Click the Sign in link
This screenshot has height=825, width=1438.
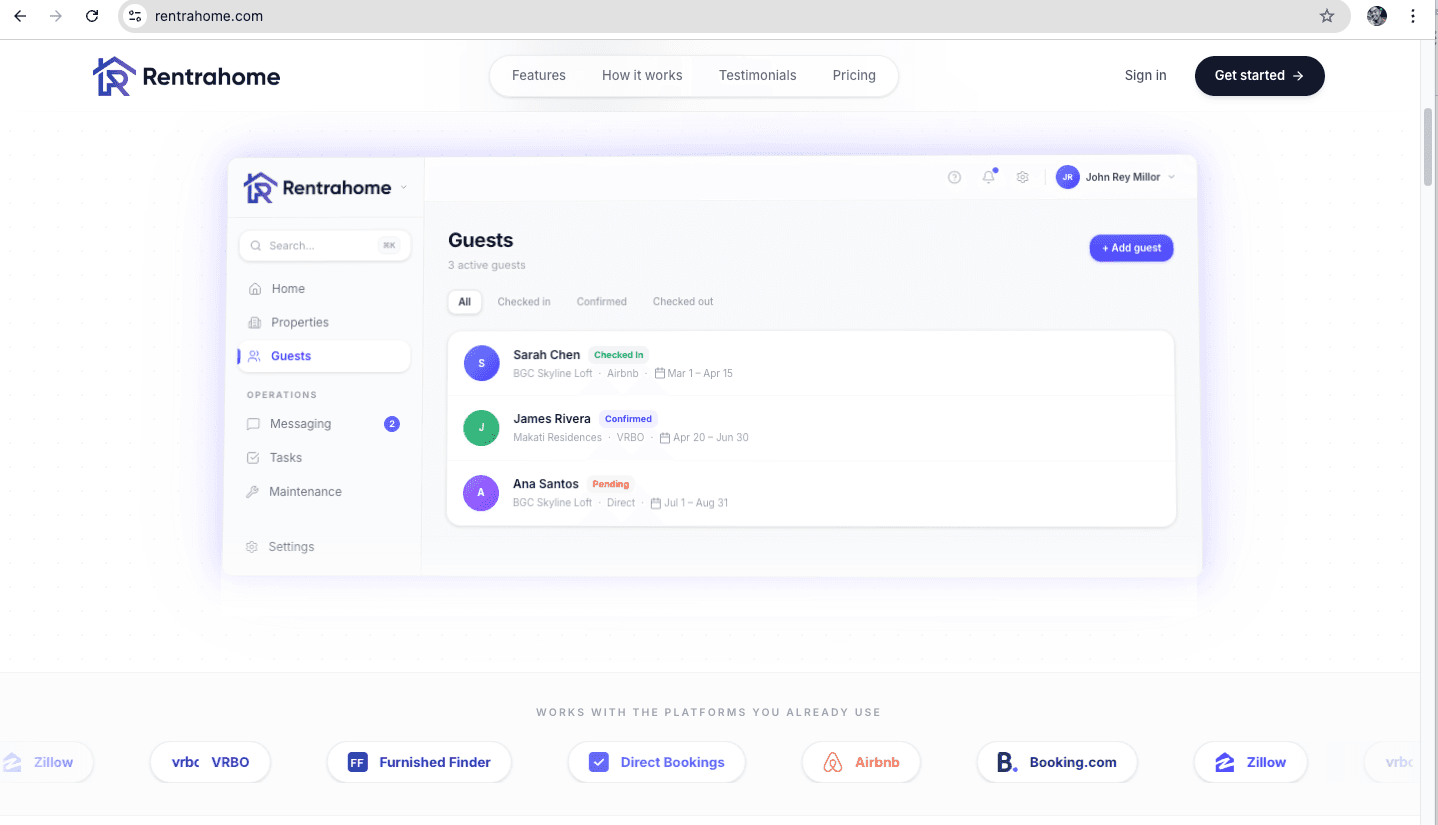point(1145,75)
